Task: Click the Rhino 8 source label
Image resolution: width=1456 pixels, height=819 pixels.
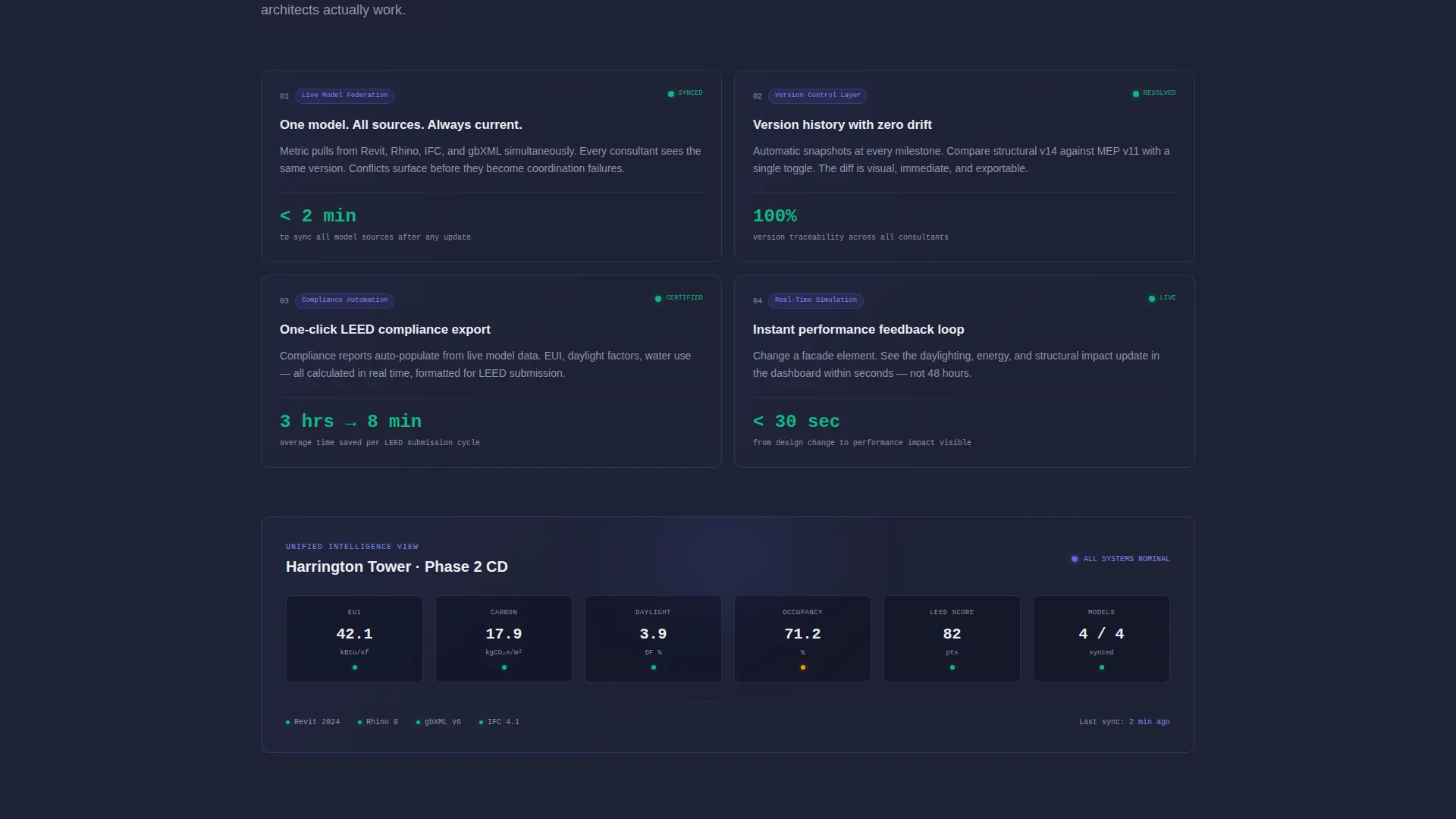Action: coord(378,722)
